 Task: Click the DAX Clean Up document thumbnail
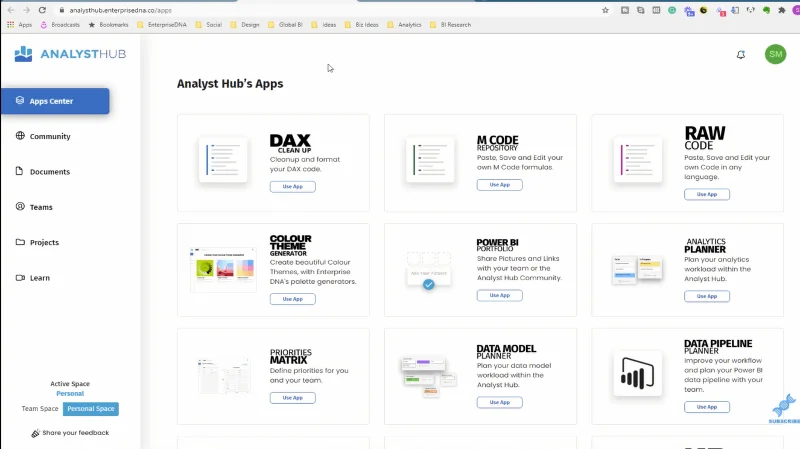coord(223,160)
